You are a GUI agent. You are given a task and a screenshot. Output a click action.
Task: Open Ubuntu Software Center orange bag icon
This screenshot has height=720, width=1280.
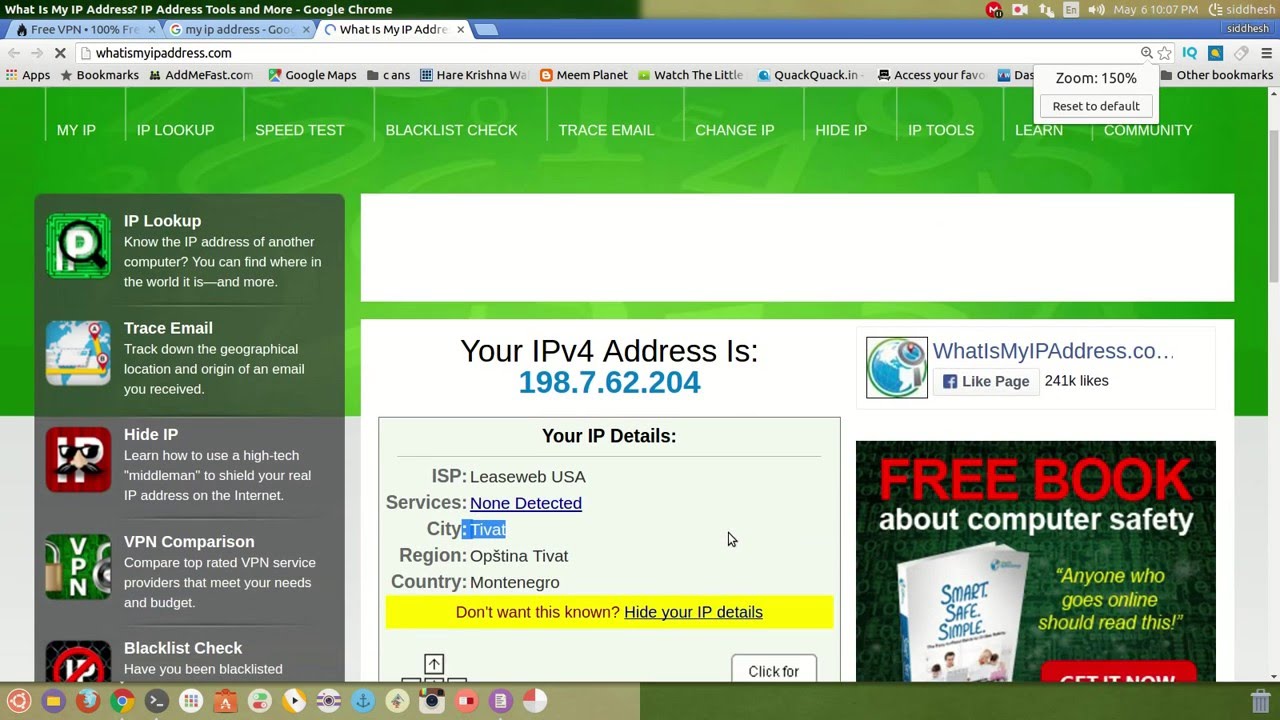click(225, 701)
